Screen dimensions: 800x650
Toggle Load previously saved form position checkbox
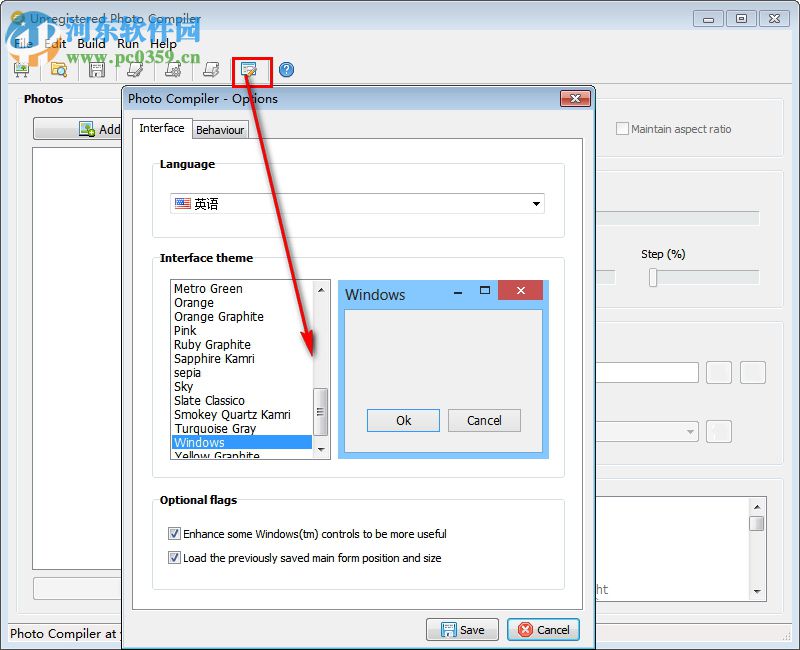(x=174, y=558)
